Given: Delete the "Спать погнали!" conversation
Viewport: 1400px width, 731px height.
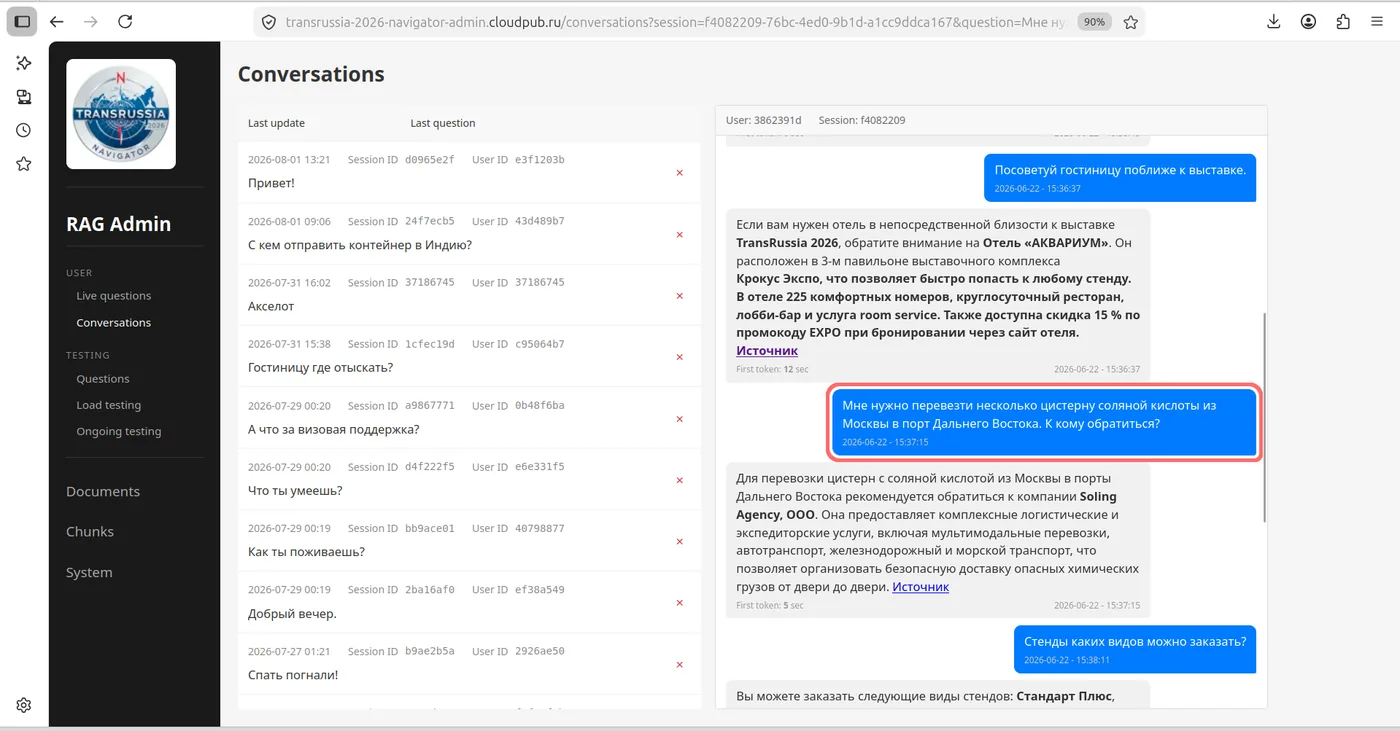Looking at the screenshot, I should (x=680, y=665).
